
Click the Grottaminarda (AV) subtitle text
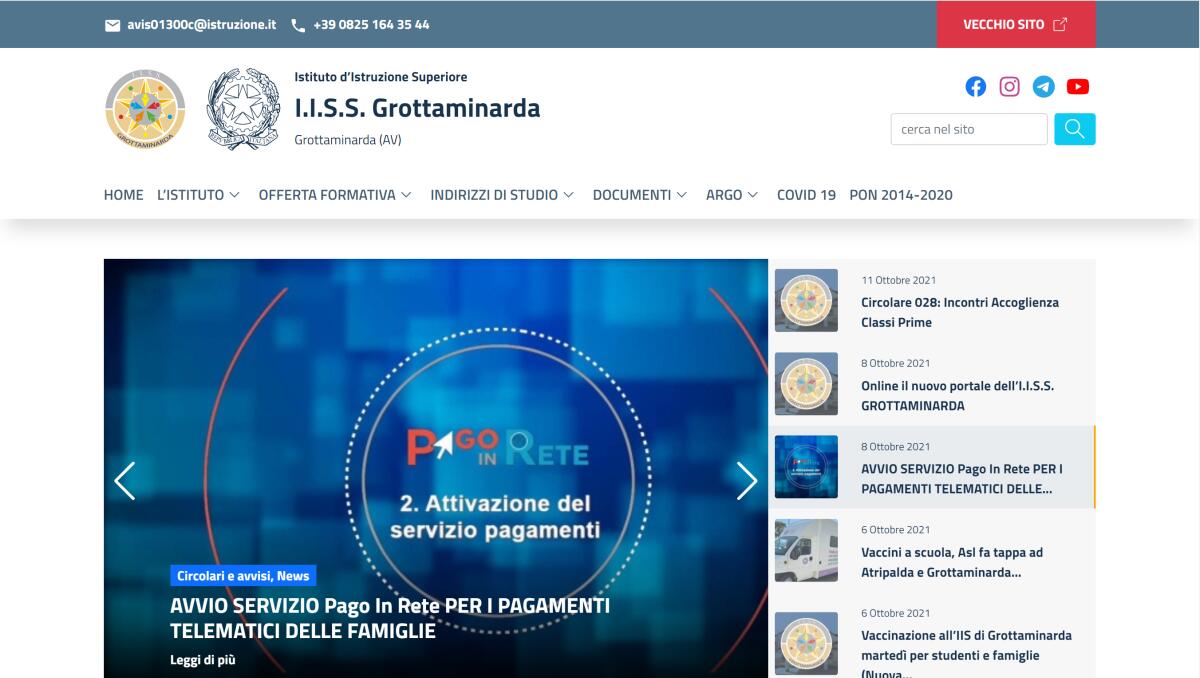[x=348, y=140]
